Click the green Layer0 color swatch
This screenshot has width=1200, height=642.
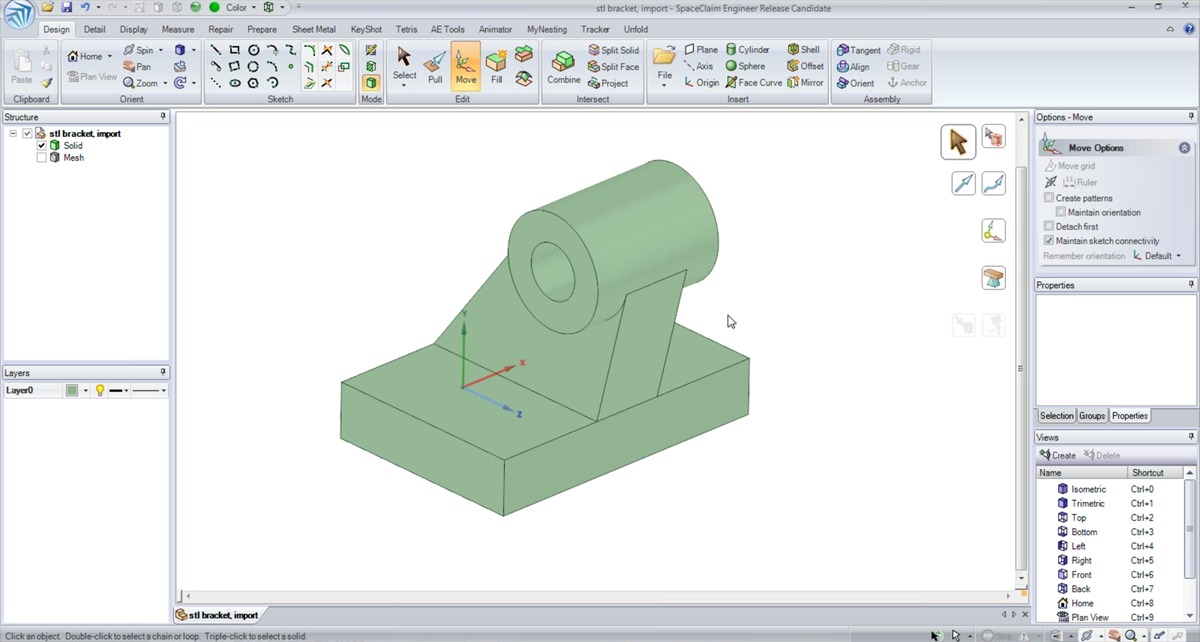72,391
